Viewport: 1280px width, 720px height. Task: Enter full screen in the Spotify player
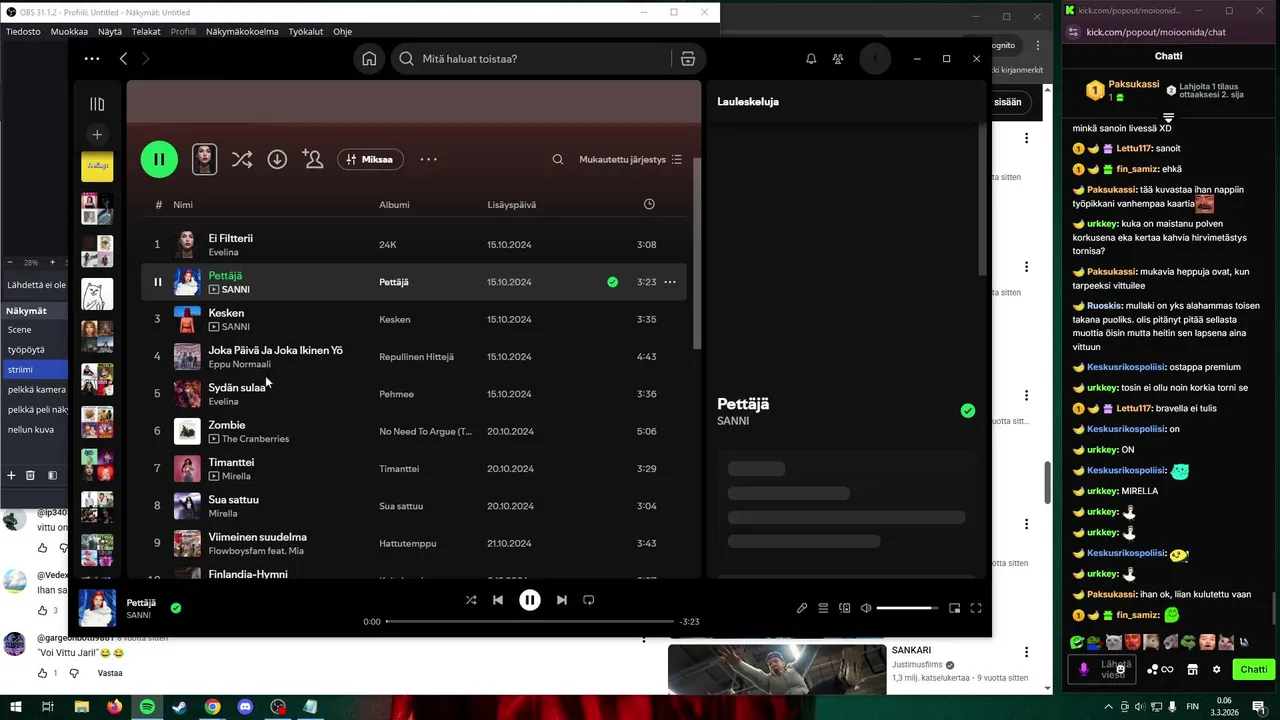(x=976, y=608)
